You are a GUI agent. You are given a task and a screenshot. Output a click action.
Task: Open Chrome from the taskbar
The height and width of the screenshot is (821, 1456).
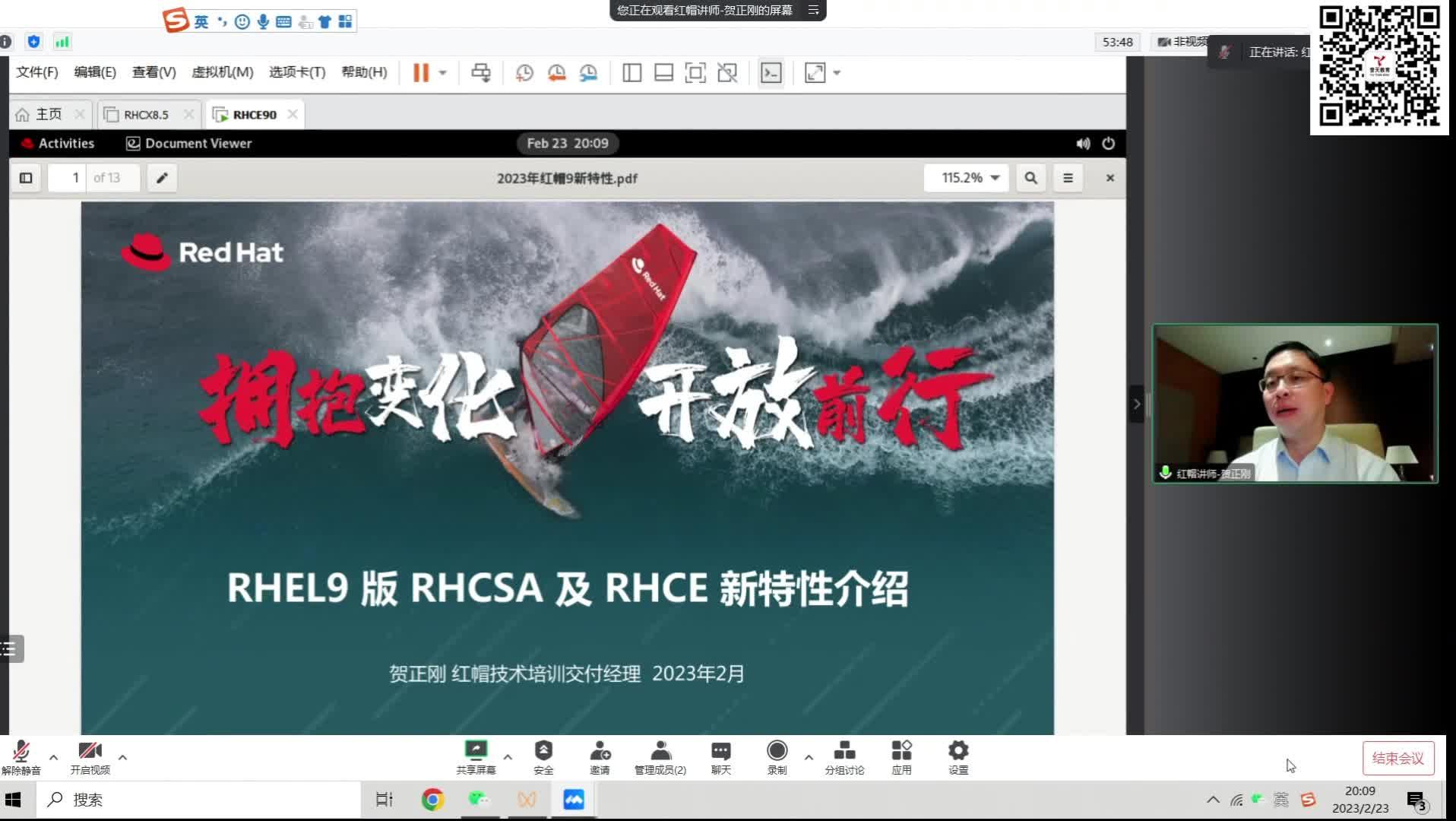432,800
